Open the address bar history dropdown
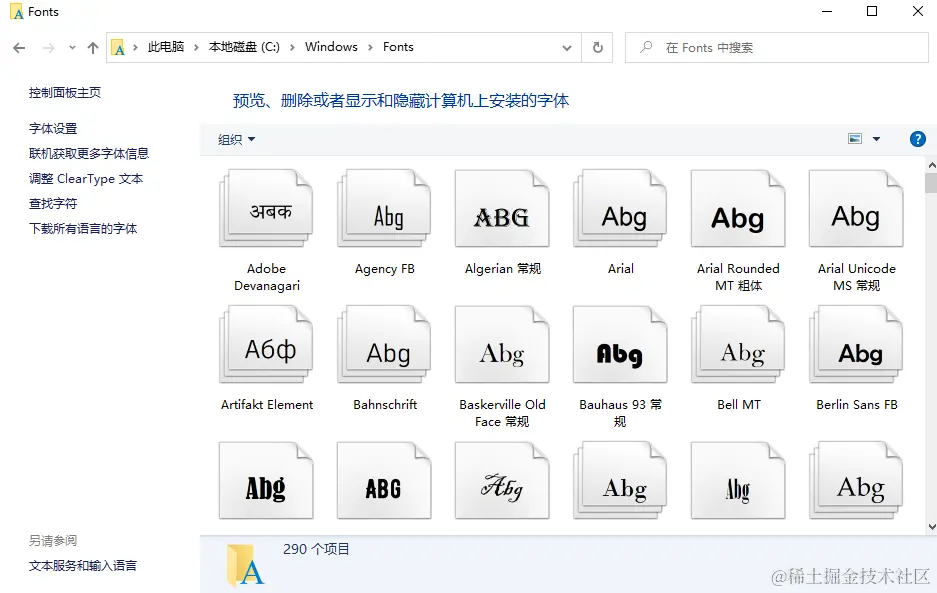The height and width of the screenshot is (593, 937). (x=567, y=48)
